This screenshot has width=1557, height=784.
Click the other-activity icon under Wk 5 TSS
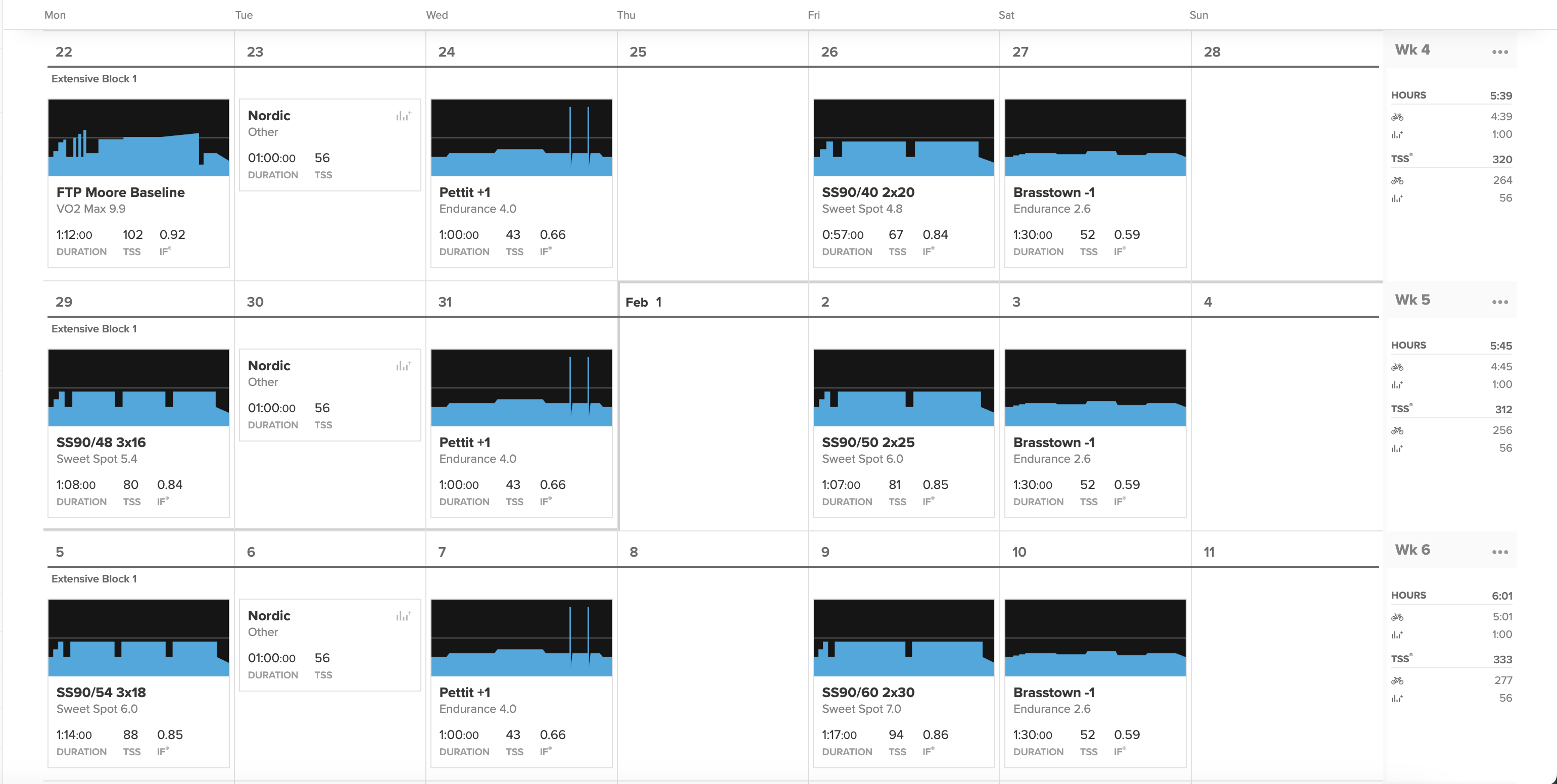tap(1397, 448)
